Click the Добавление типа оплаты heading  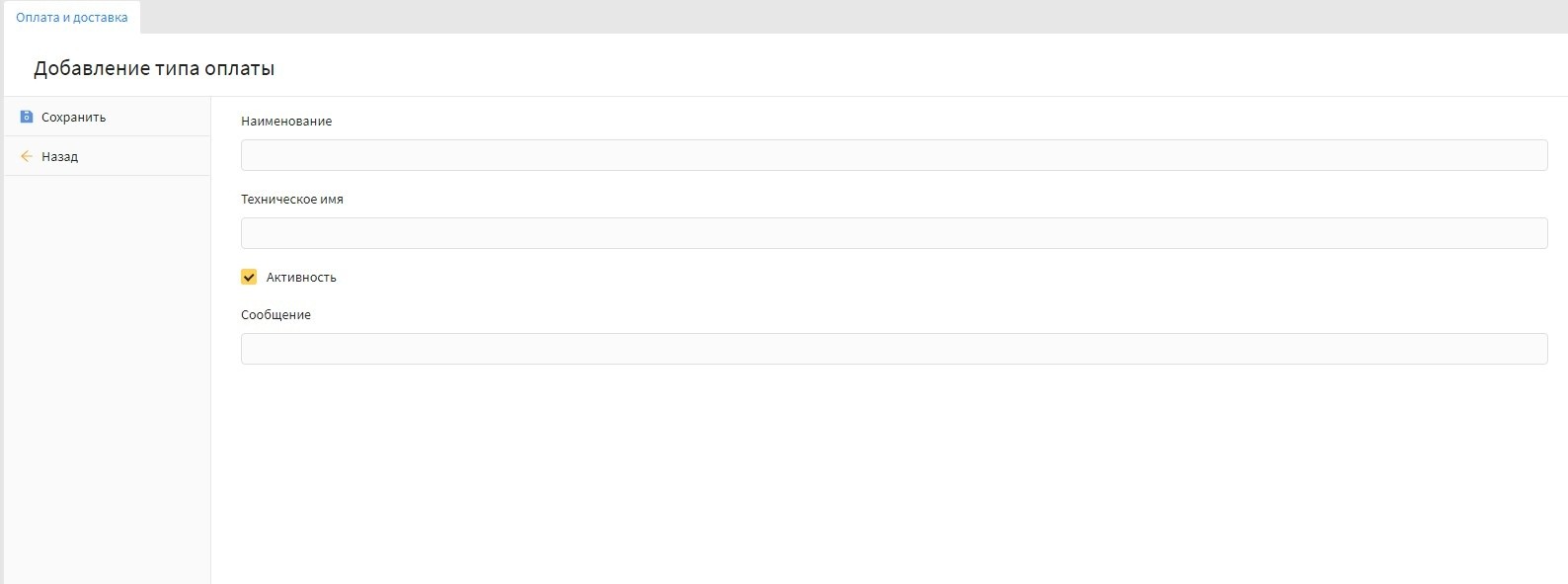tap(154, 69)
